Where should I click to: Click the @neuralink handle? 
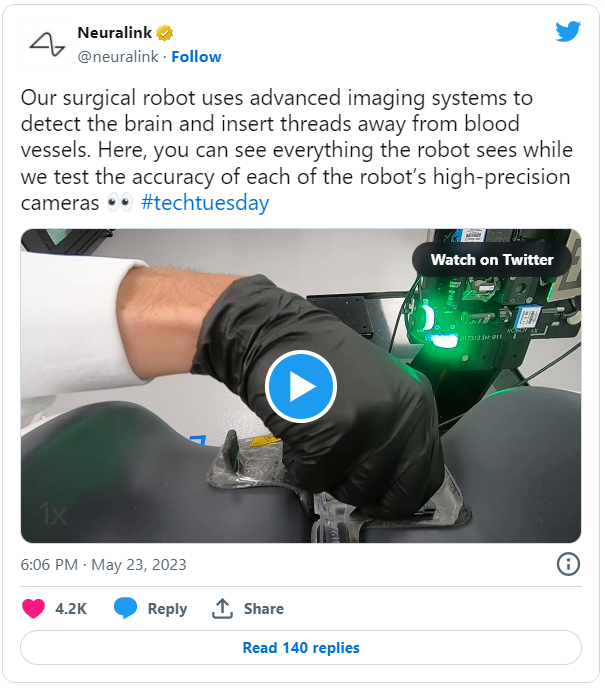(x=118, y=57)
